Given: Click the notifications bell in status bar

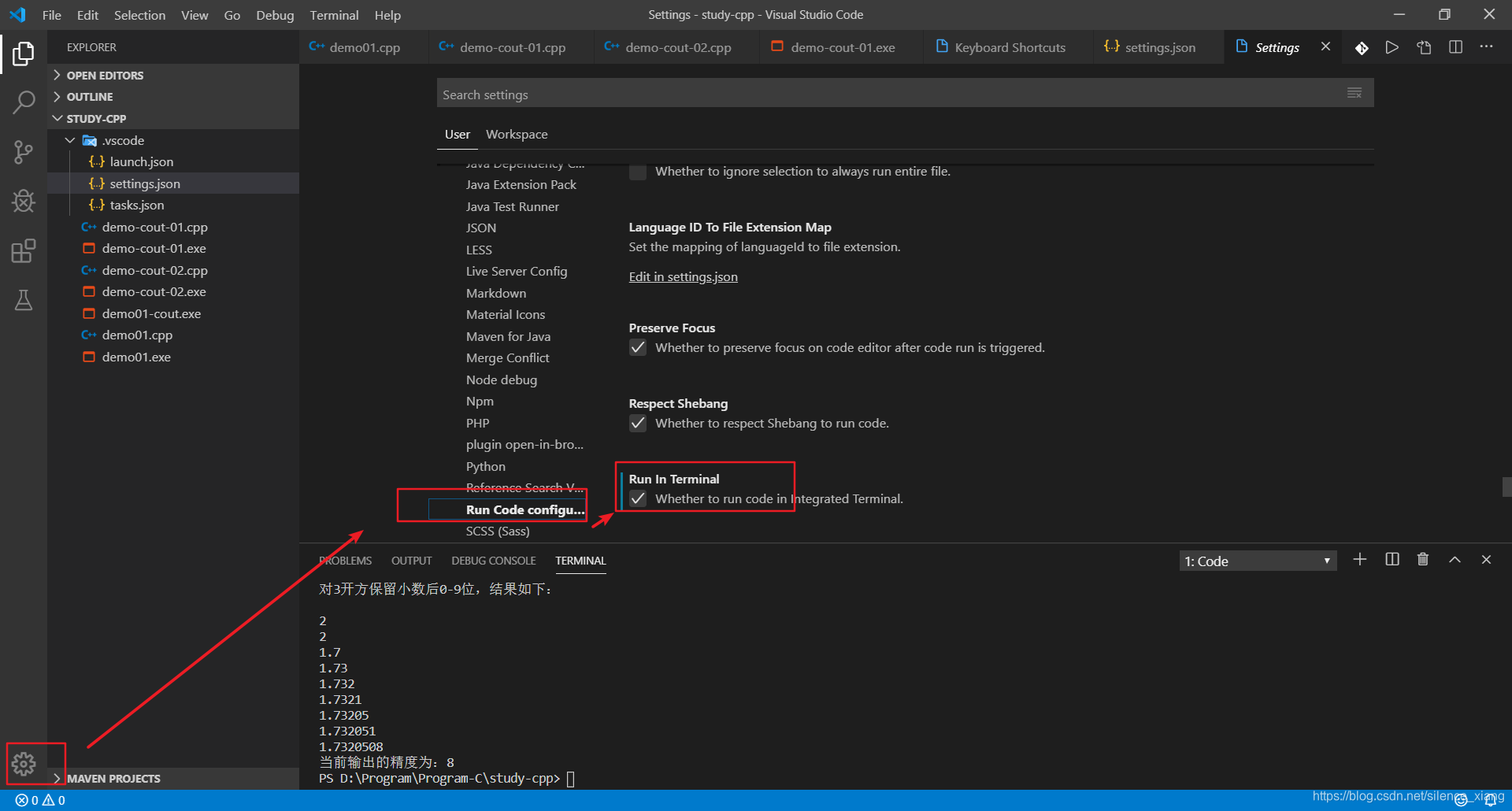Looking at the screenshot, I should [x=1490, y=800].
